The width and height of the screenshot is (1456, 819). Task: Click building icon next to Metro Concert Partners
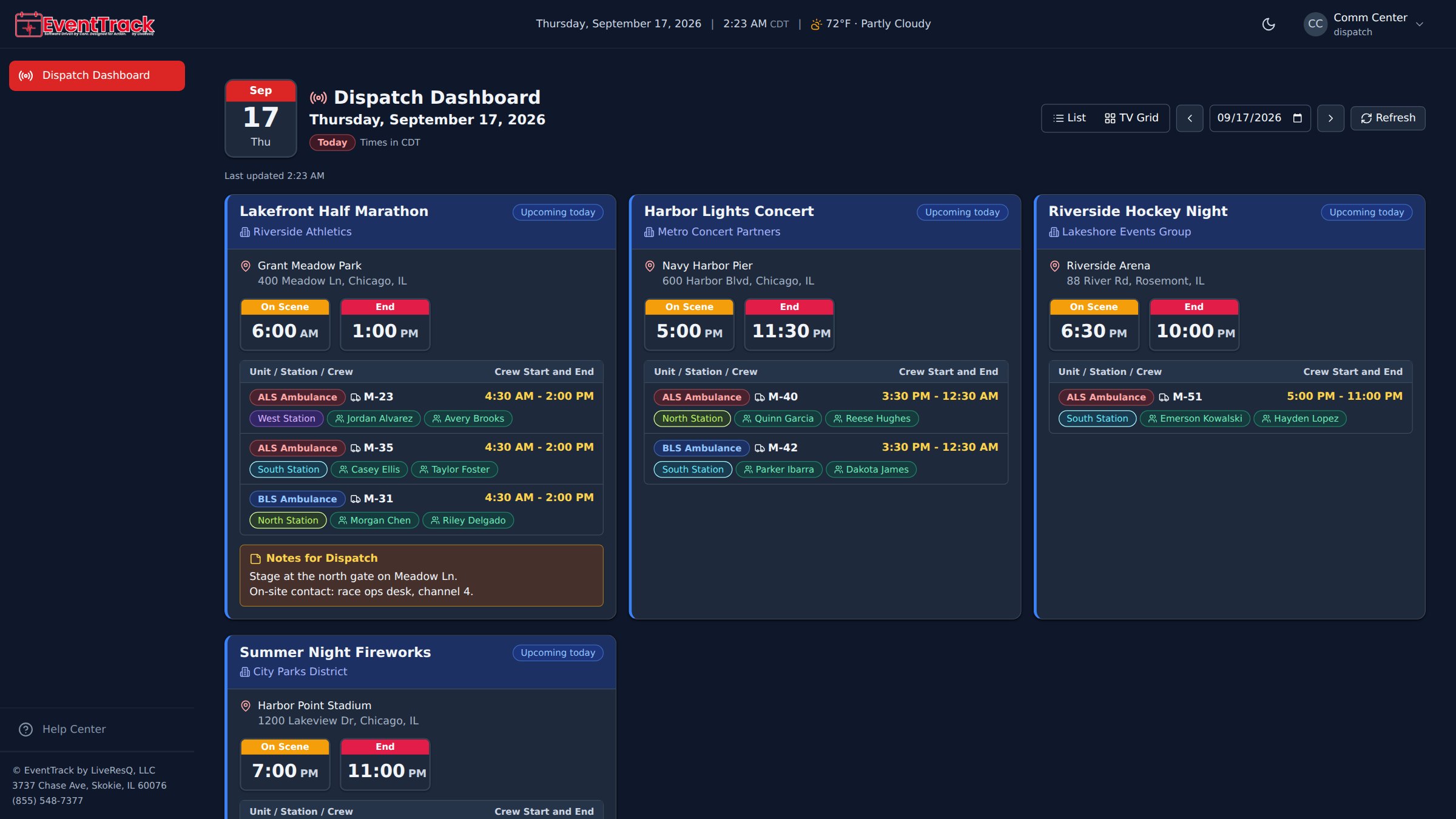click(x=649, y=232)
